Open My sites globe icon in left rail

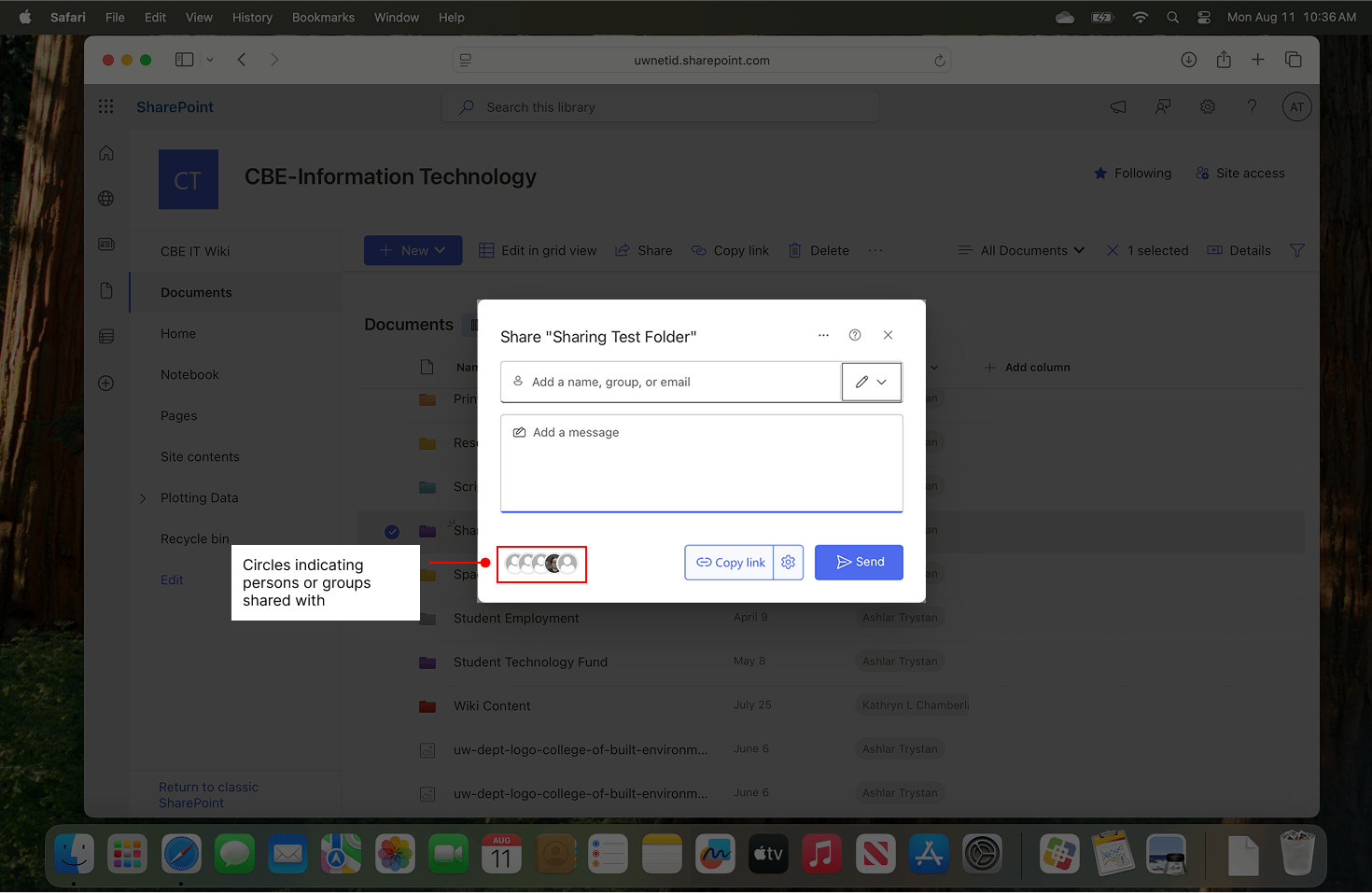pos(106,199)
